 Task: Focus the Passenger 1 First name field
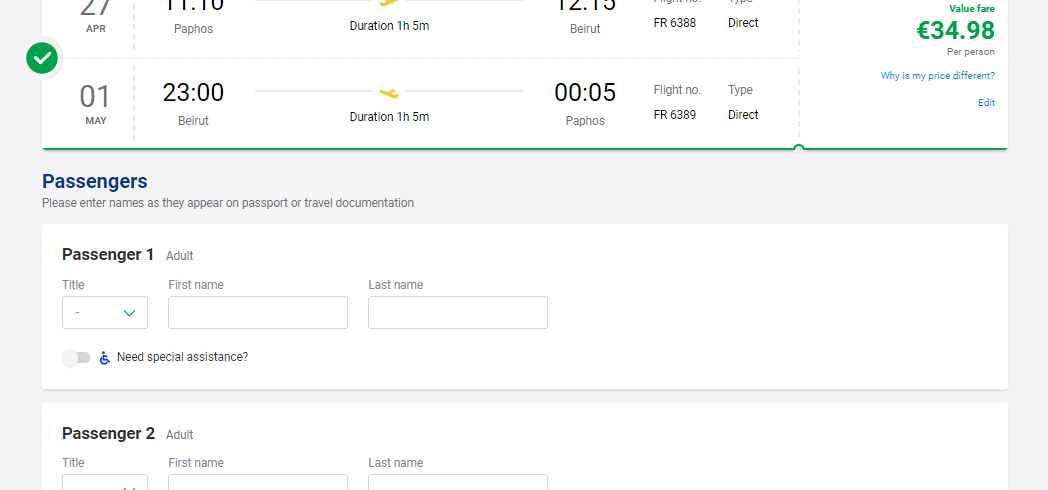(258, 313)
